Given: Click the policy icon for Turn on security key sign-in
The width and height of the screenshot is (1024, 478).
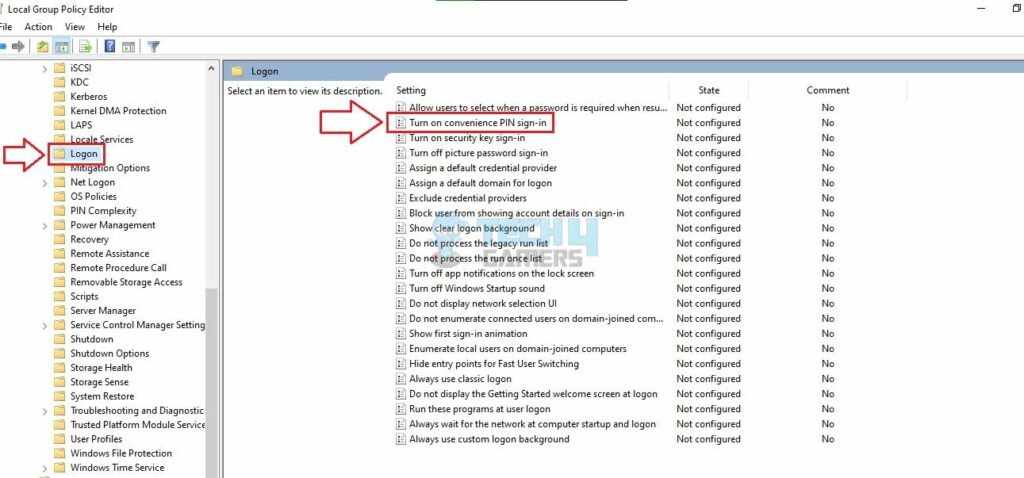Looking at the screenshot, I should pos(401,138).
